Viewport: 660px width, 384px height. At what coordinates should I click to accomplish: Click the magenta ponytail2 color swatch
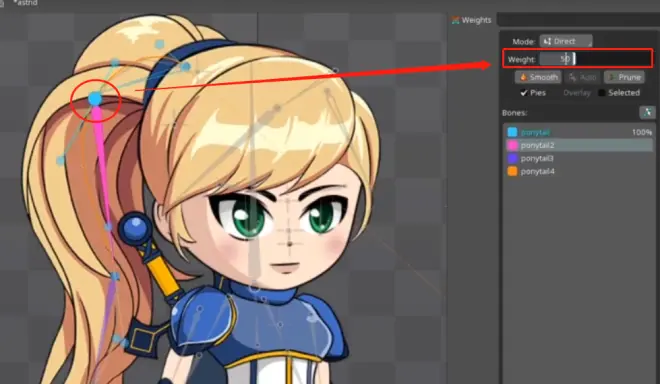tap(512, 145)
